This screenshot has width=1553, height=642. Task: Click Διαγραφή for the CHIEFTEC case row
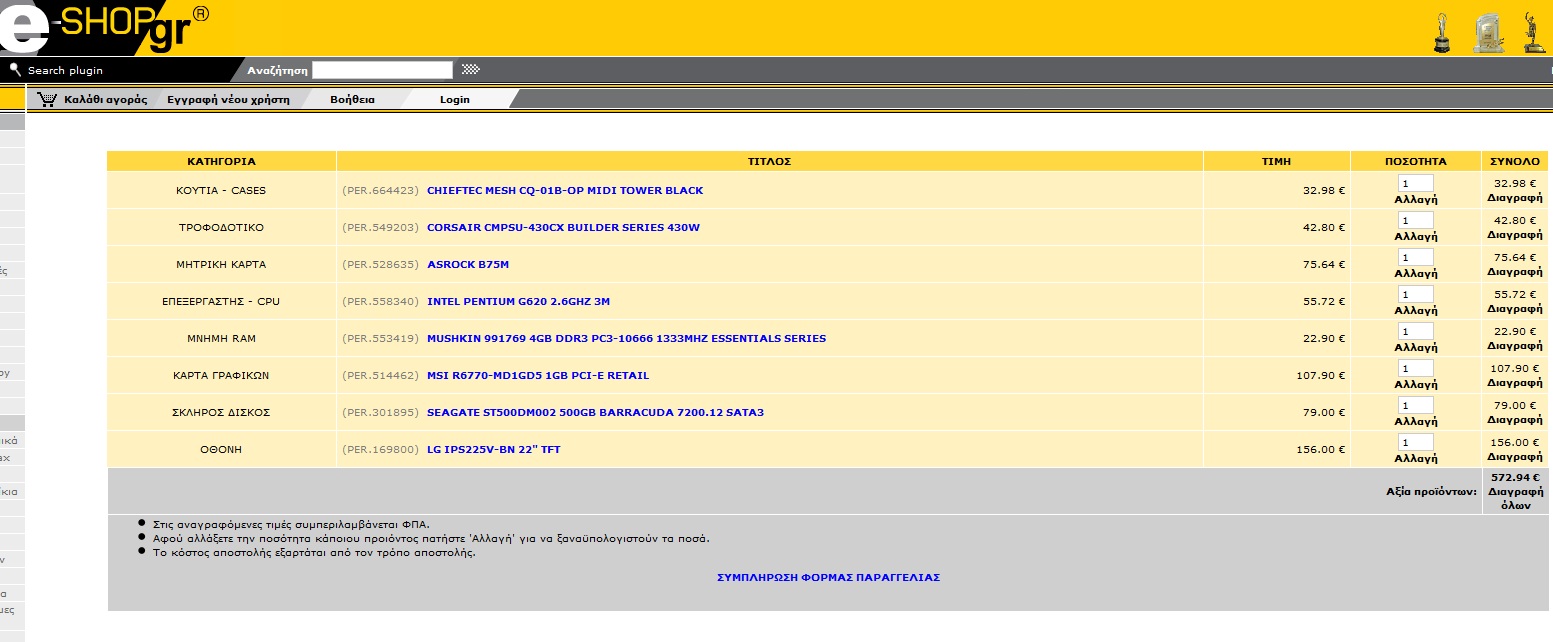tap(1515, 198)
